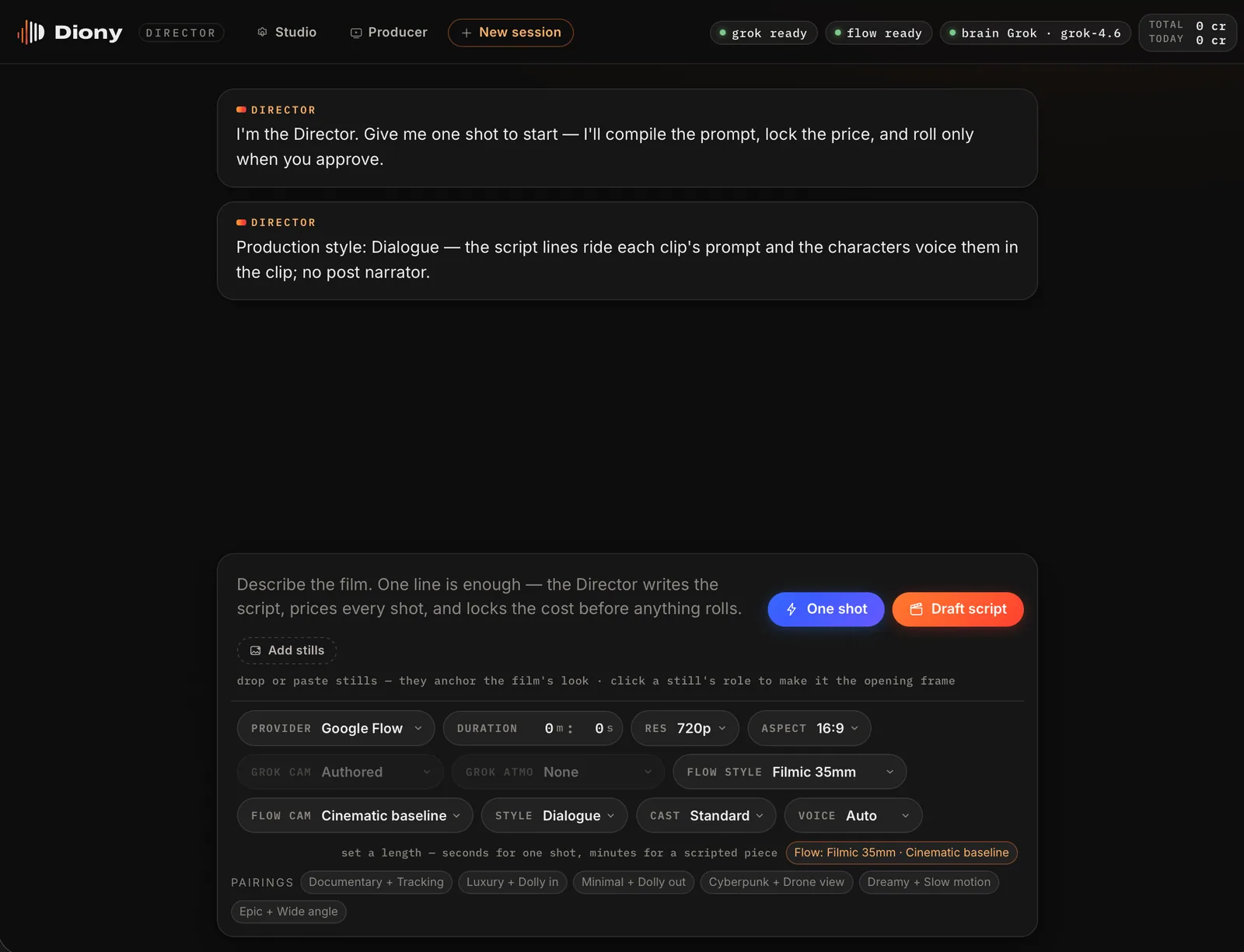Click the Studio gear icon

pos(263,32)
